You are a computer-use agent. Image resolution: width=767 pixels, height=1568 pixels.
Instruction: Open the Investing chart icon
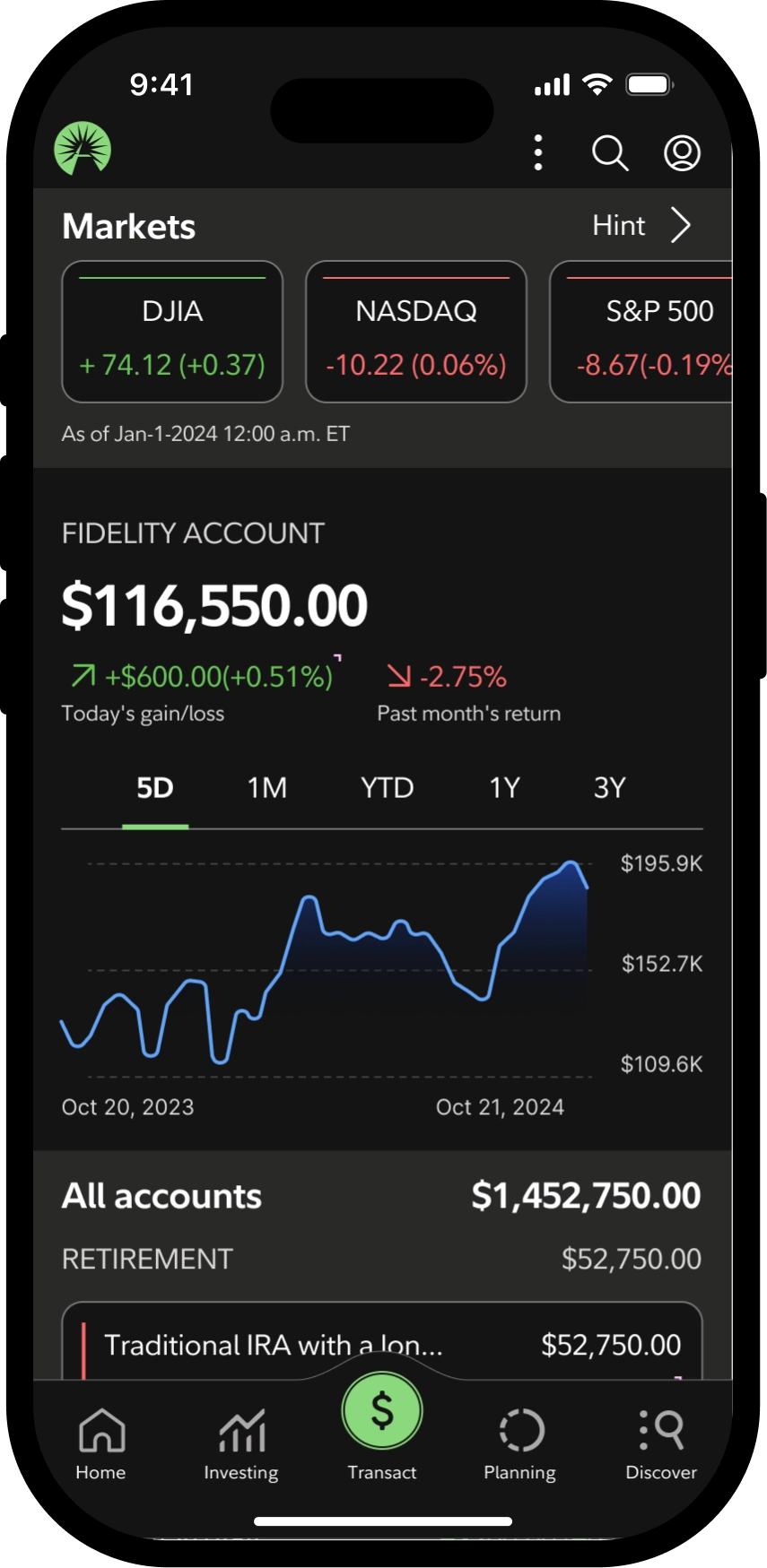[x=240, y=1442]
